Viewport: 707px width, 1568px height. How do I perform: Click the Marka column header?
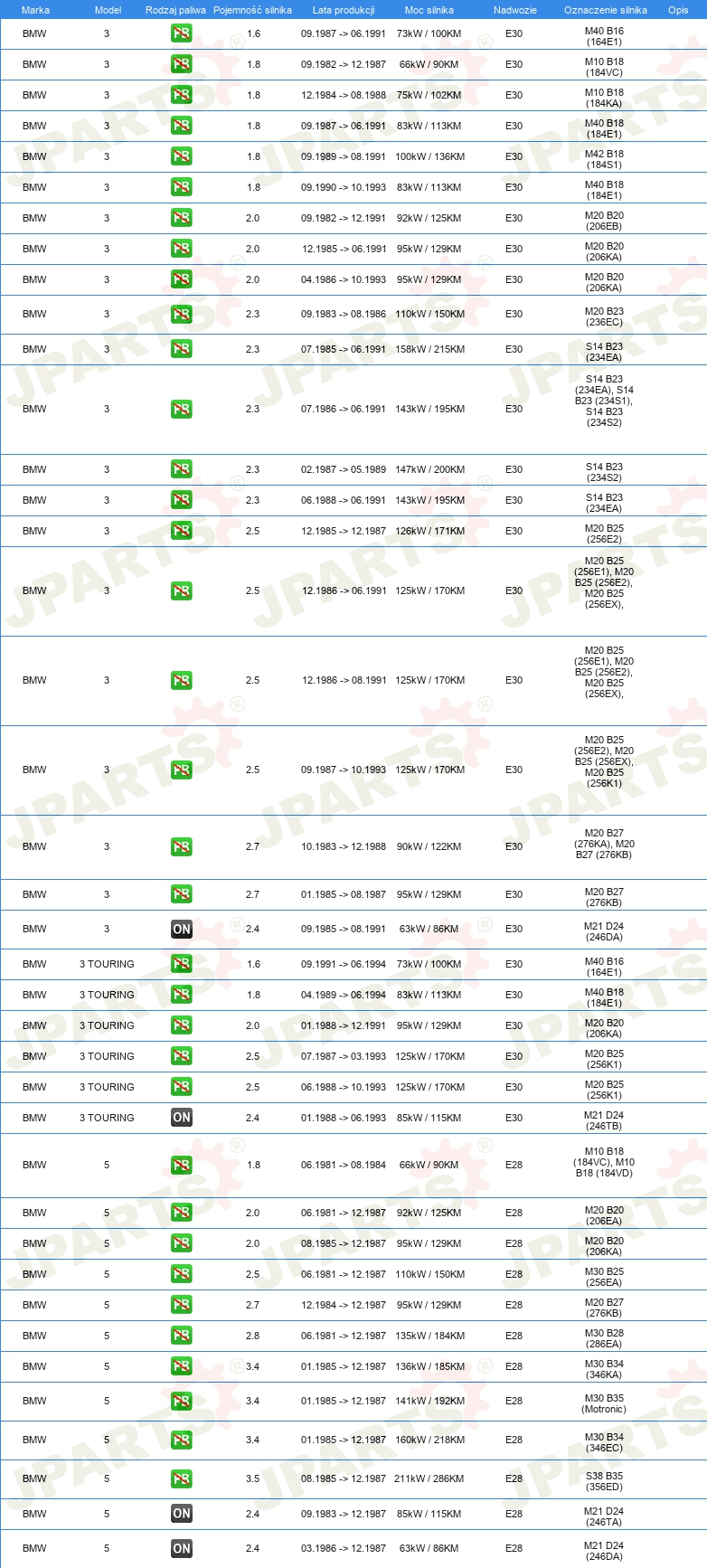35,10
